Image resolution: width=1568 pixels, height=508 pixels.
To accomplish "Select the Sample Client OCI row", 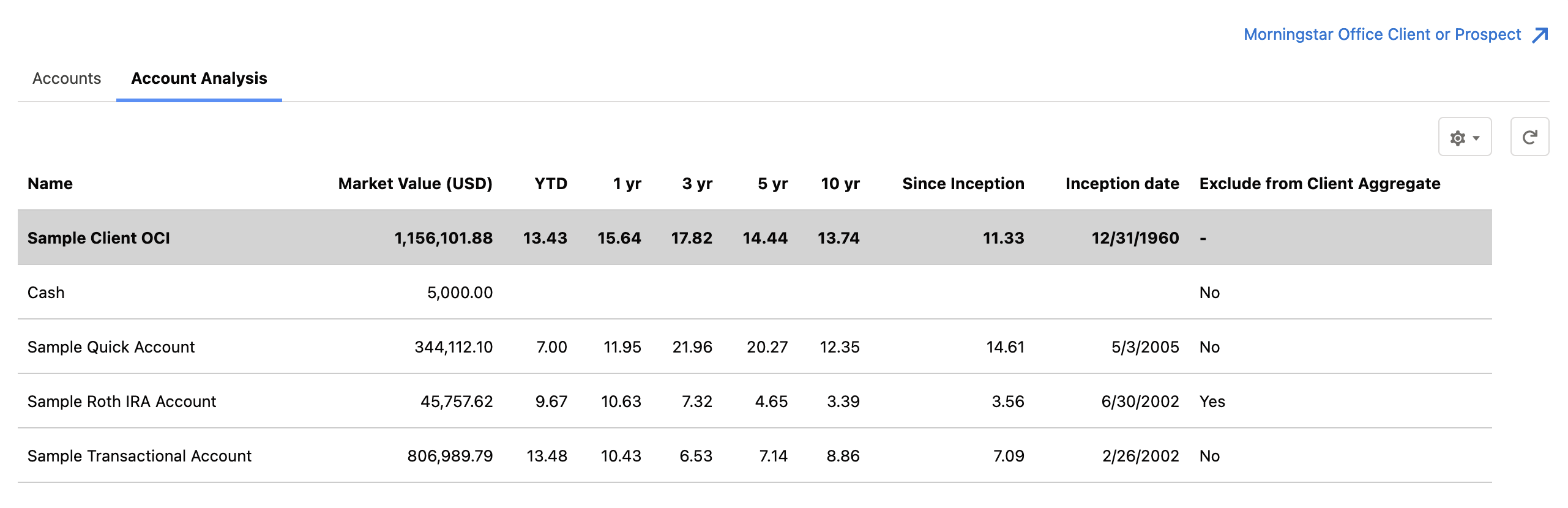I will [99, 238].
